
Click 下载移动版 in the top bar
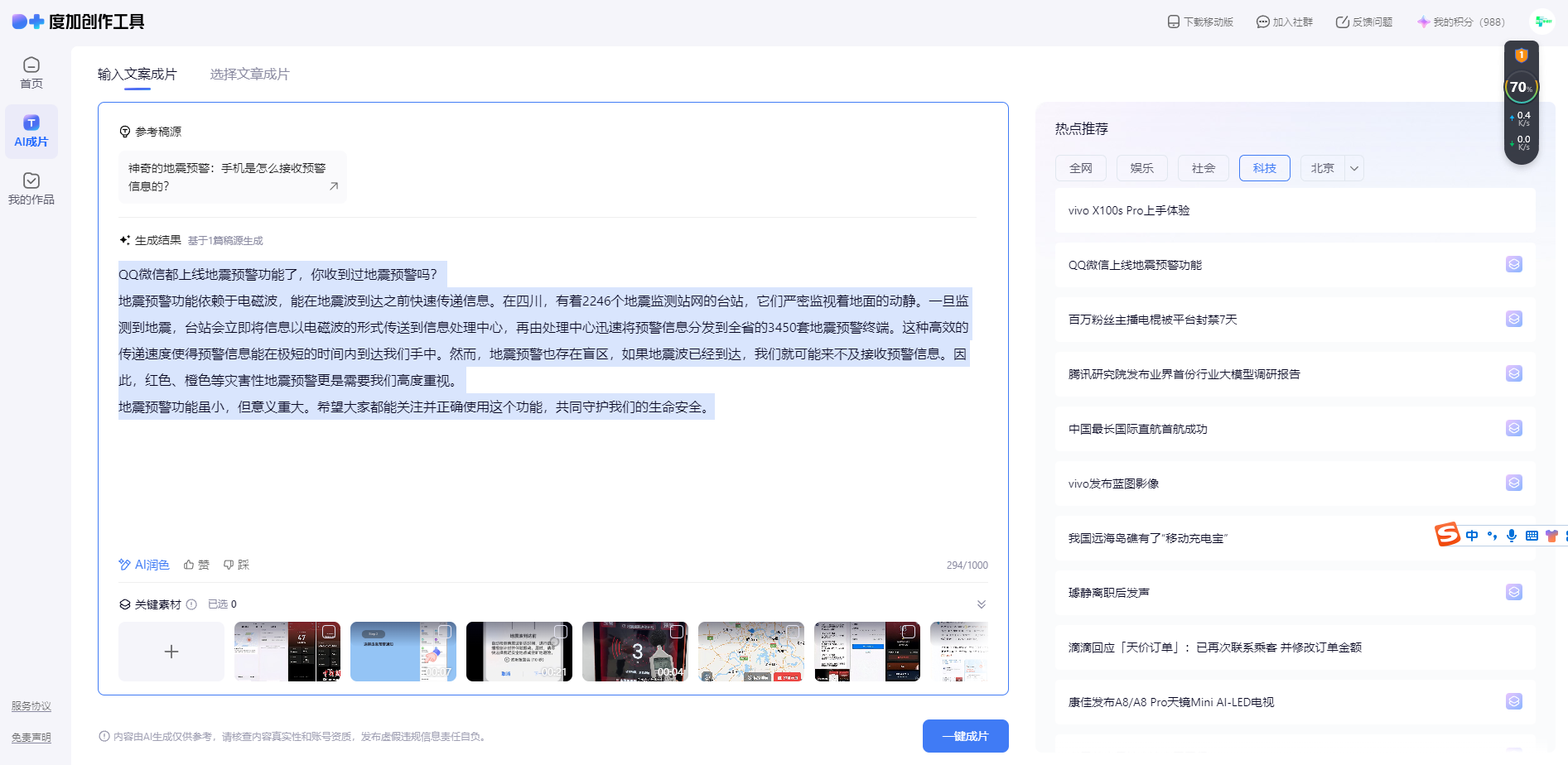coord(1200,22)
